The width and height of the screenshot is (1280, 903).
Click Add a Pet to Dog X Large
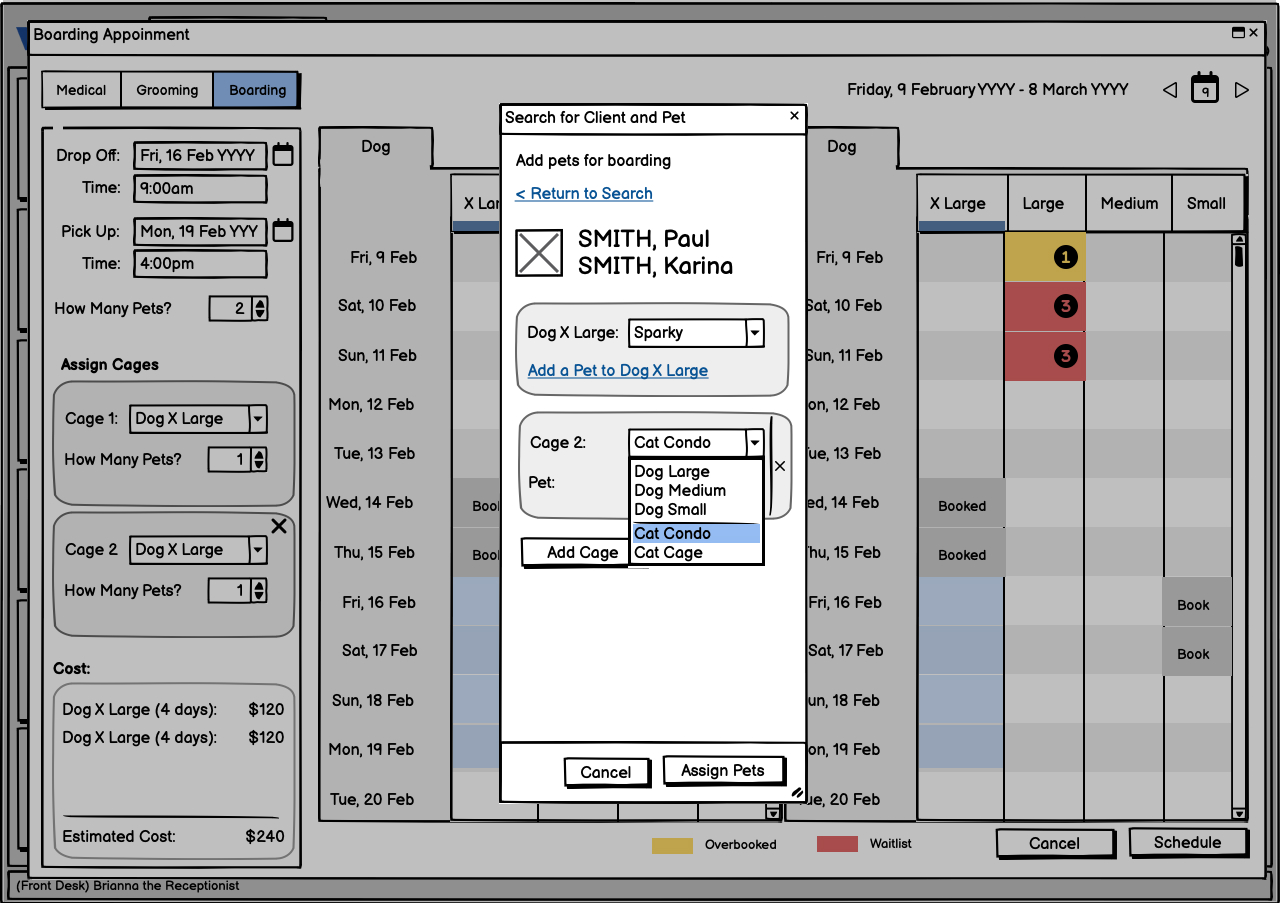tap(617, 371)
